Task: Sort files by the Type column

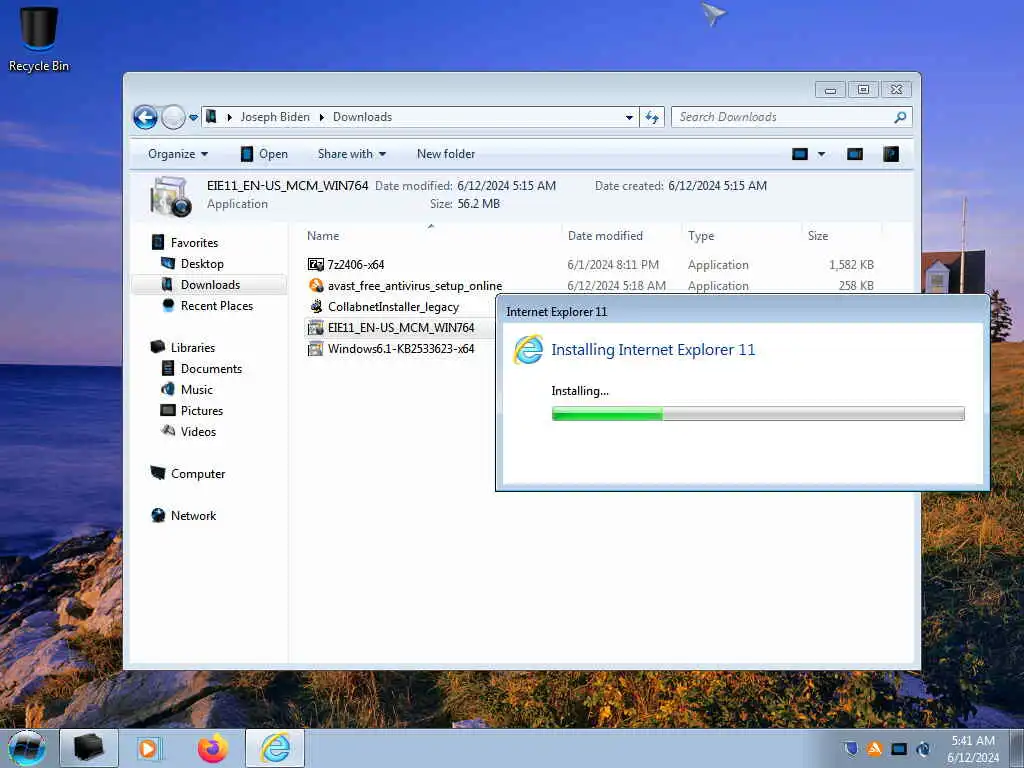Action: click(701, 236)
